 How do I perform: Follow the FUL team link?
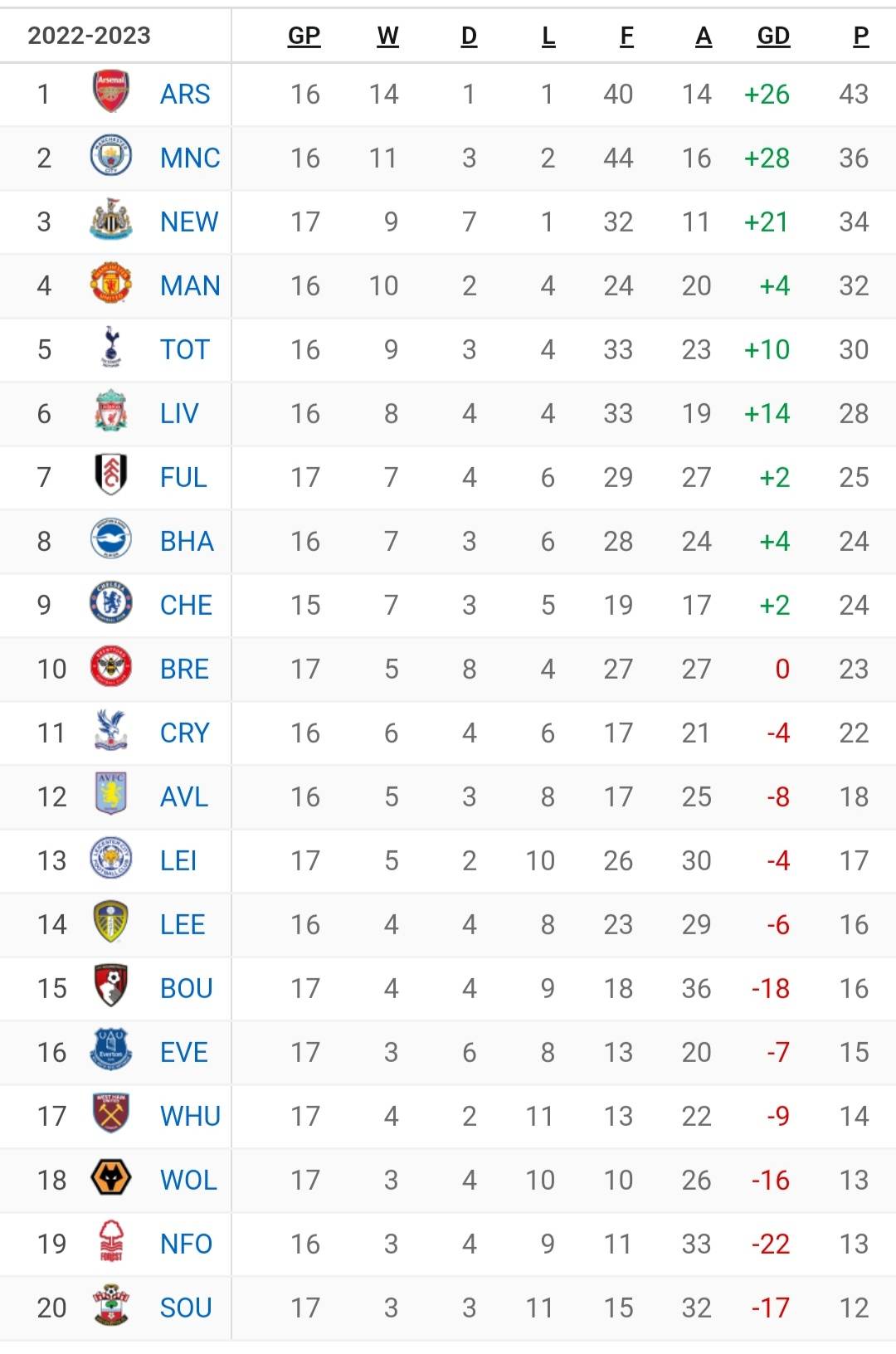pos(183,477)
